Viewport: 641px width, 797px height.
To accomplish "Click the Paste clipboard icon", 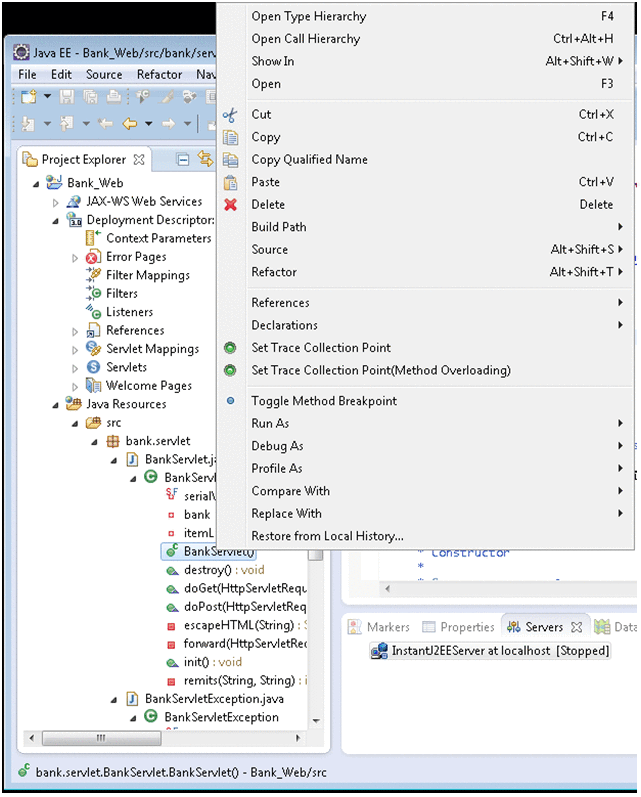I will (x=230, y=182).
